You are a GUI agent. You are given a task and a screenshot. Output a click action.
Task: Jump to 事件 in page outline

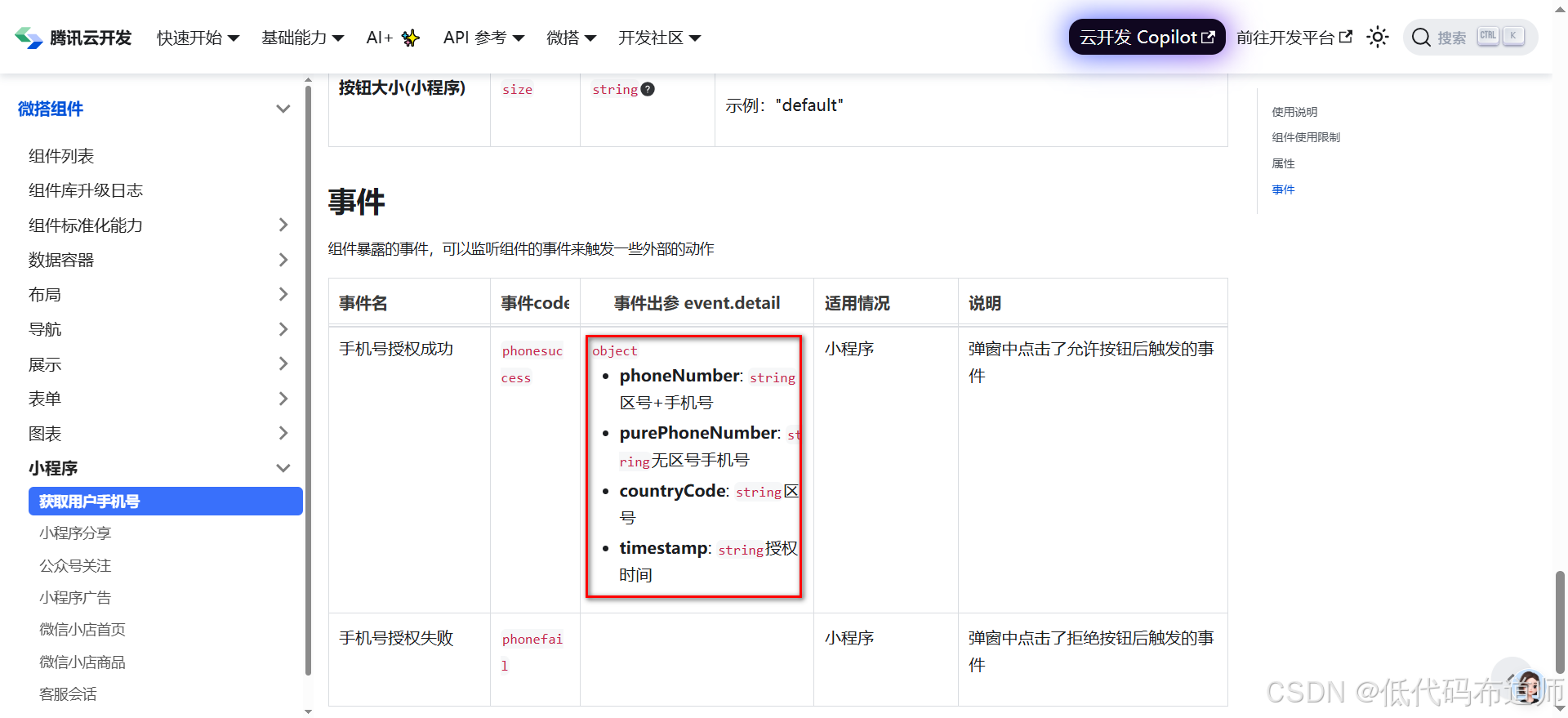tap(1283, 190)
